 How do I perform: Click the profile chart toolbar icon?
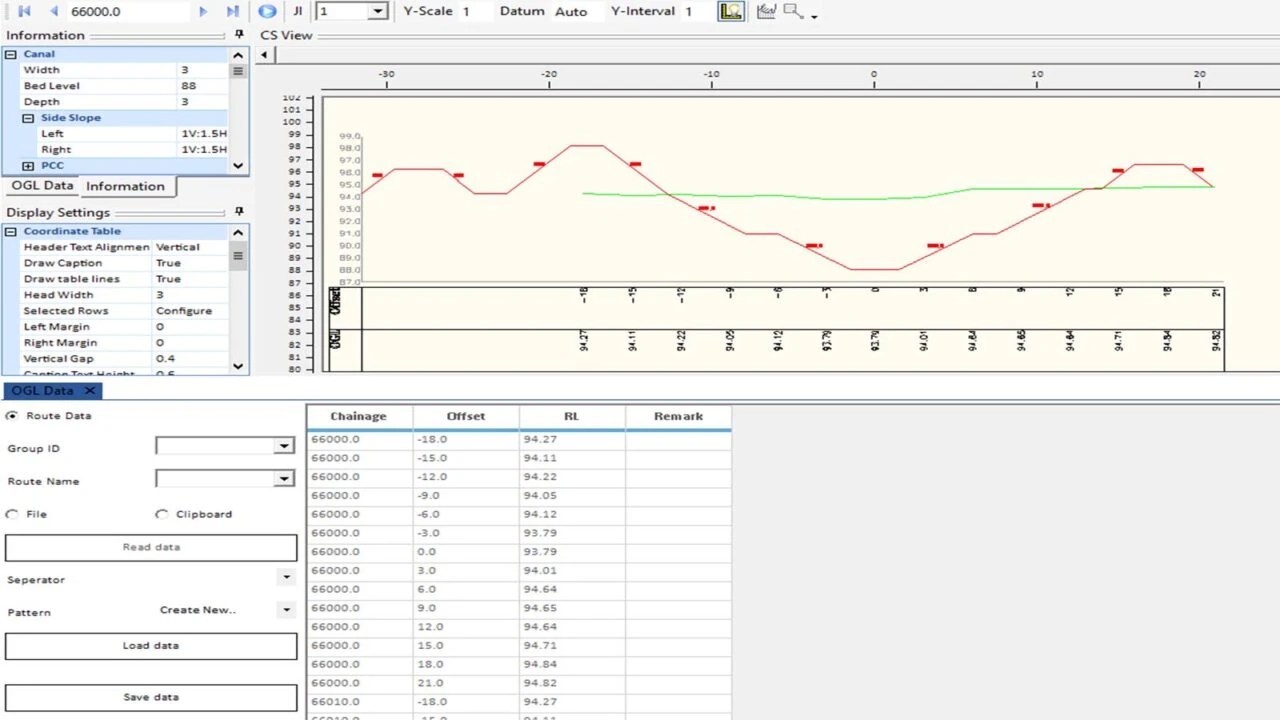pos(766,11)
